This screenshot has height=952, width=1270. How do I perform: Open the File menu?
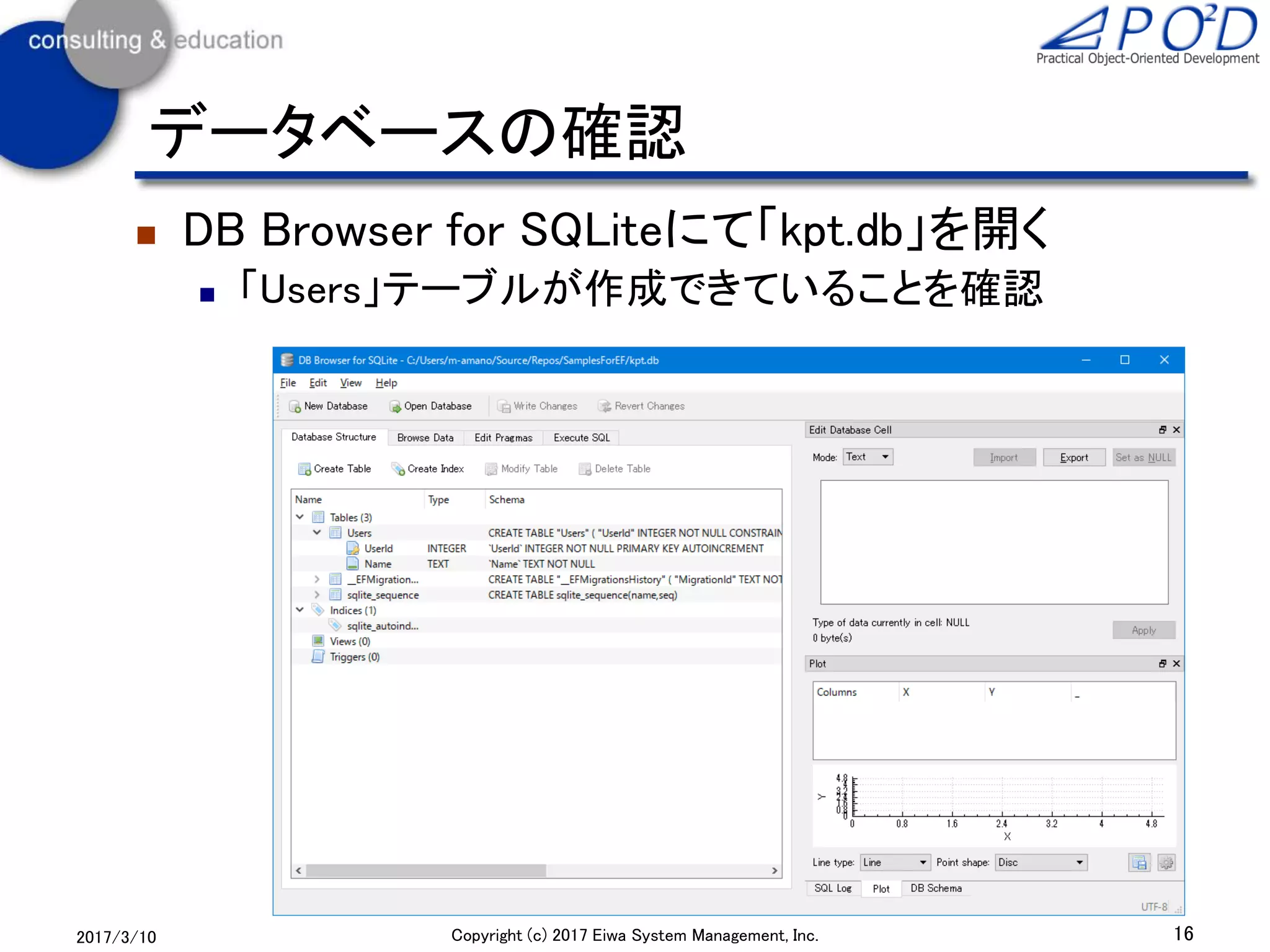click(288, 382)
